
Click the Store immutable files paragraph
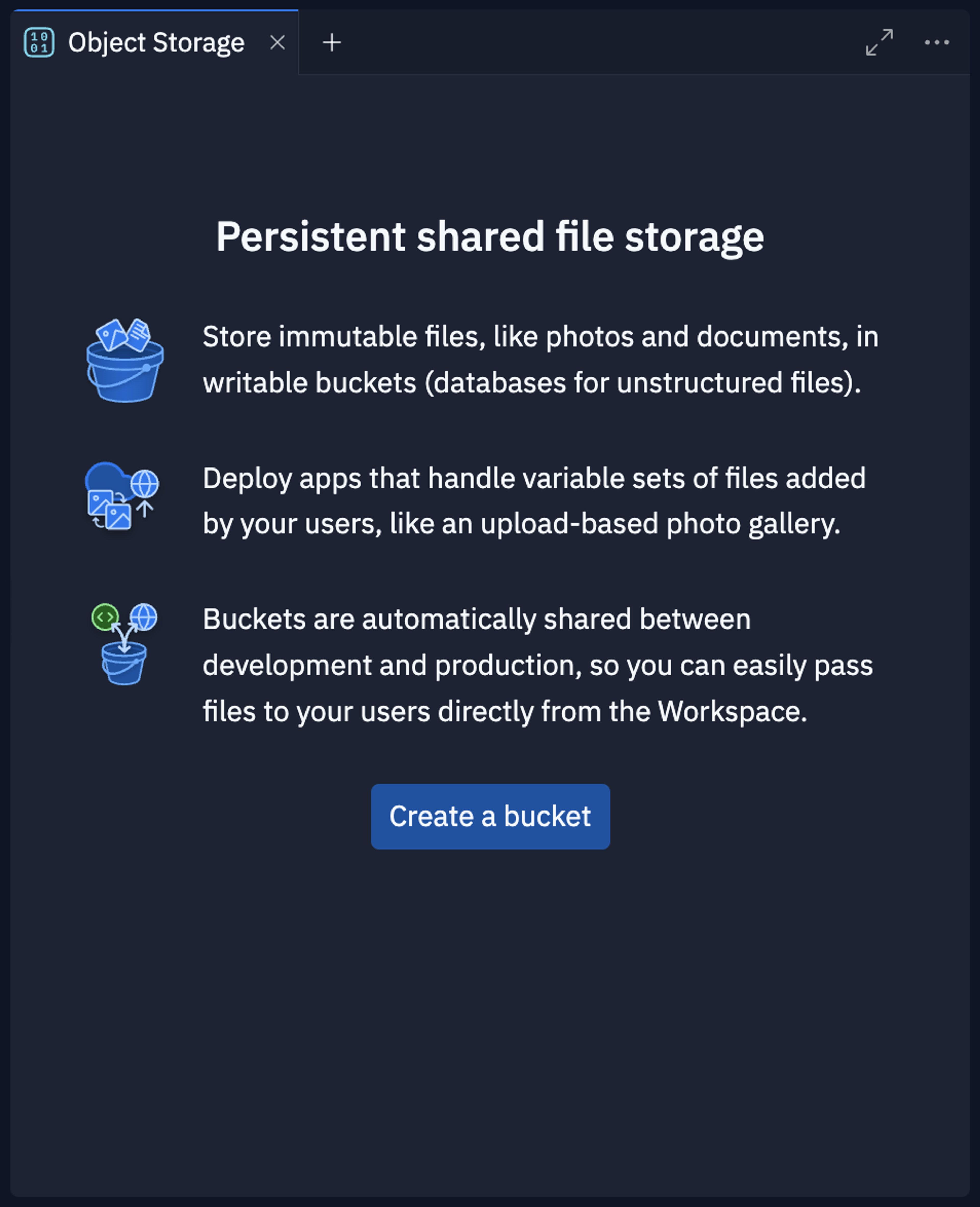pyautogui.click(x=540, y=360)
